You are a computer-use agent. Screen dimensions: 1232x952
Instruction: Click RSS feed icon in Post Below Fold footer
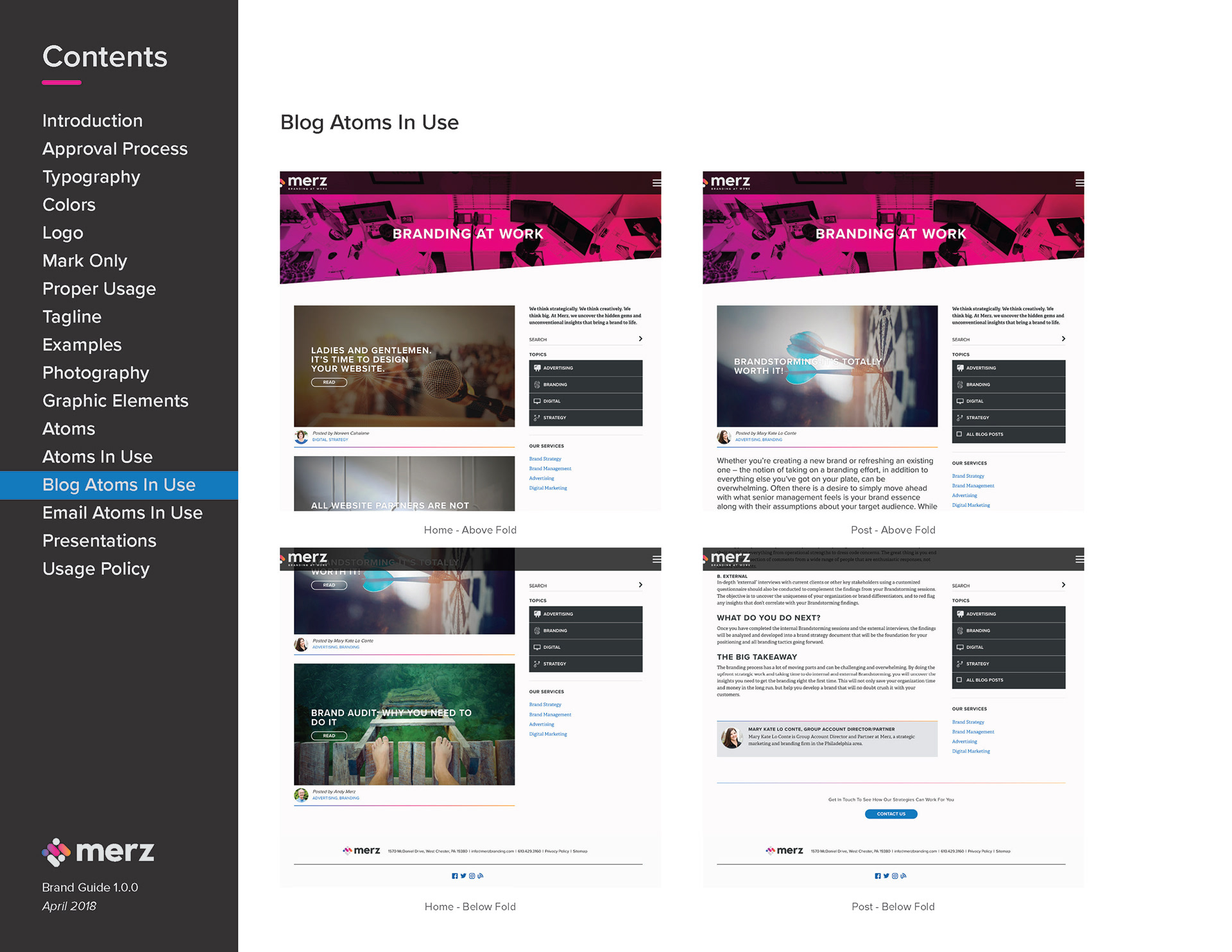(903, 876)
